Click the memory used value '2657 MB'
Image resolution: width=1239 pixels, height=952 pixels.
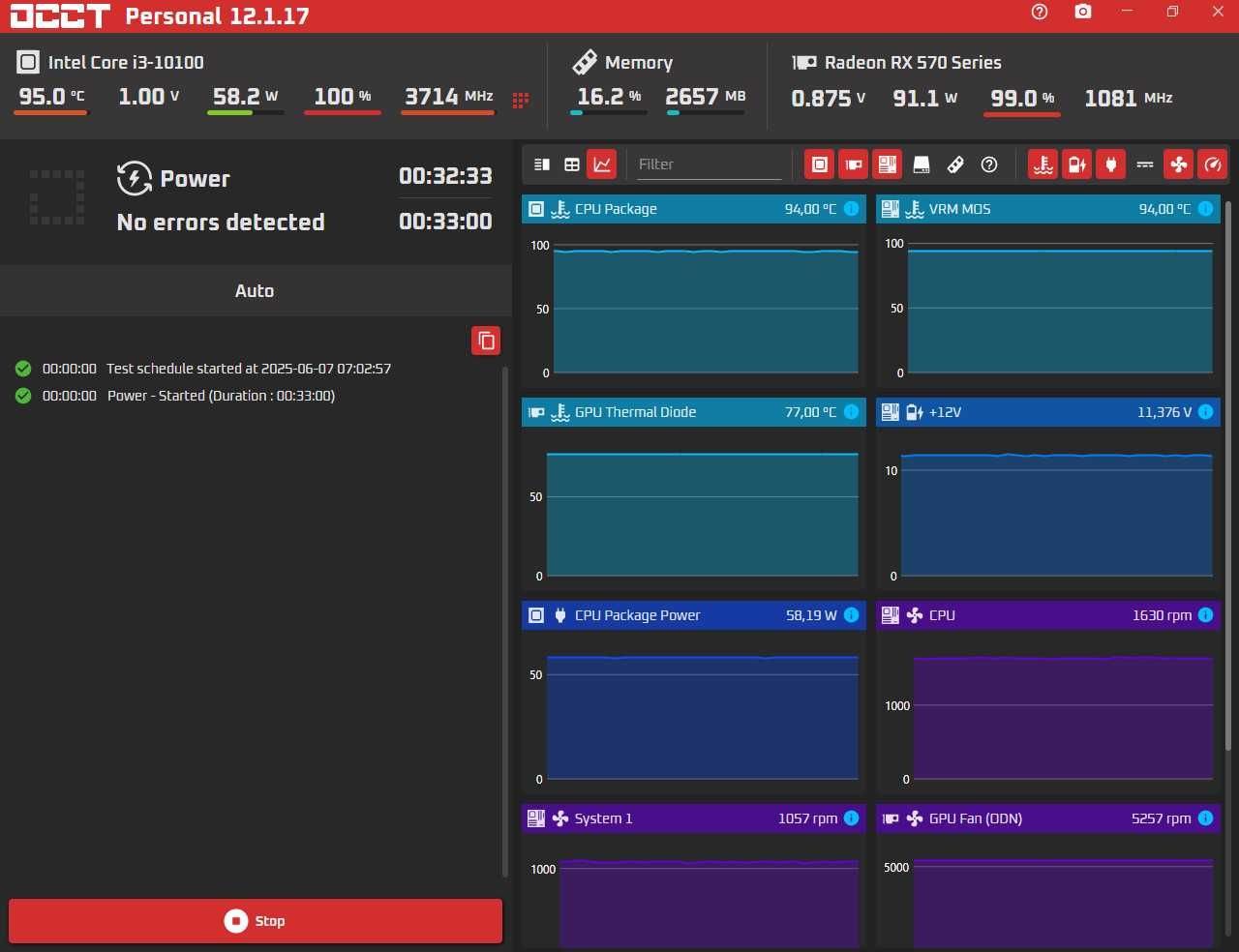(x=706, y=97)
